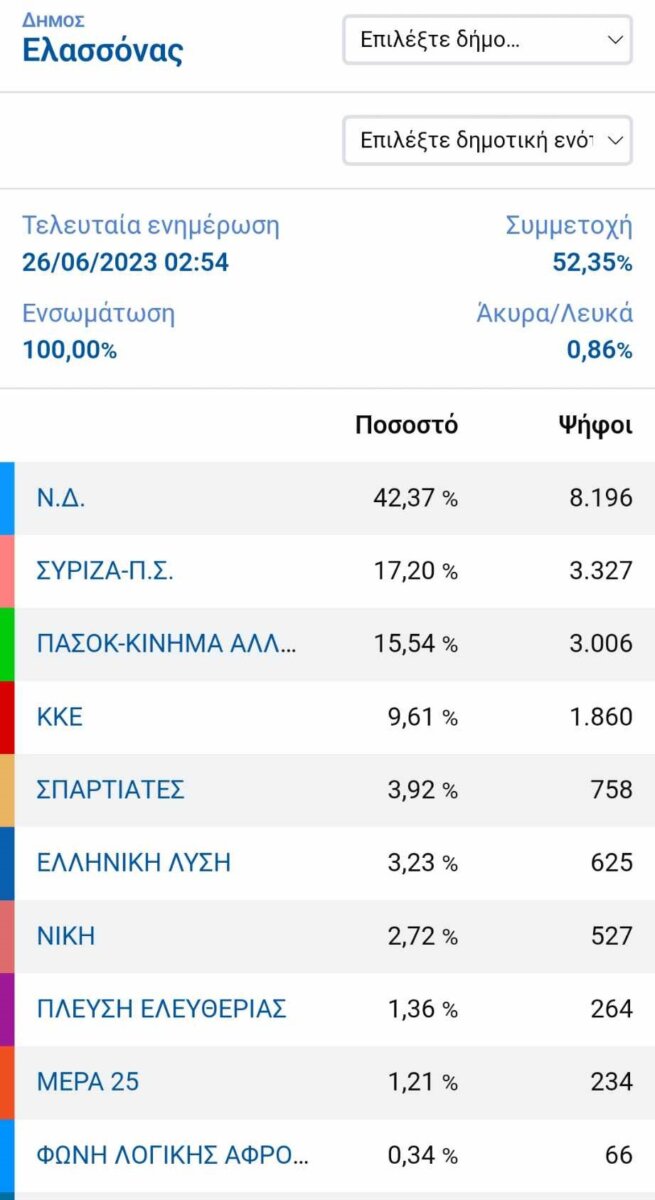Click the 52,35% turnout value
This screenshot has width=655, height=1200.
(x=592, y=263)
